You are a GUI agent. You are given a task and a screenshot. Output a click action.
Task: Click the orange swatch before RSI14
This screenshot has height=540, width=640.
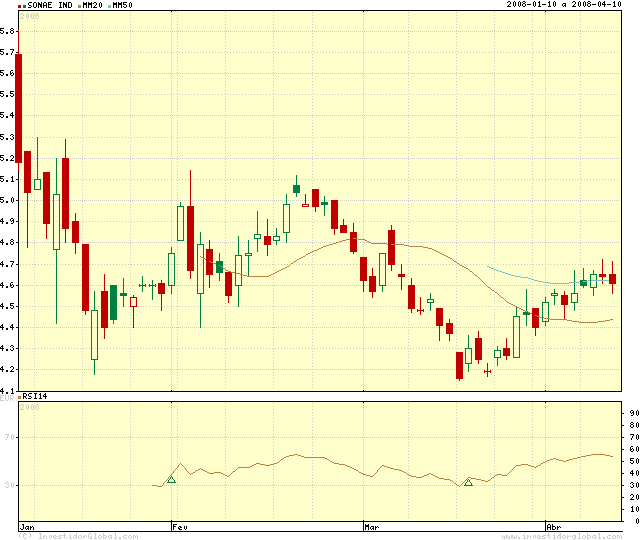20,397
